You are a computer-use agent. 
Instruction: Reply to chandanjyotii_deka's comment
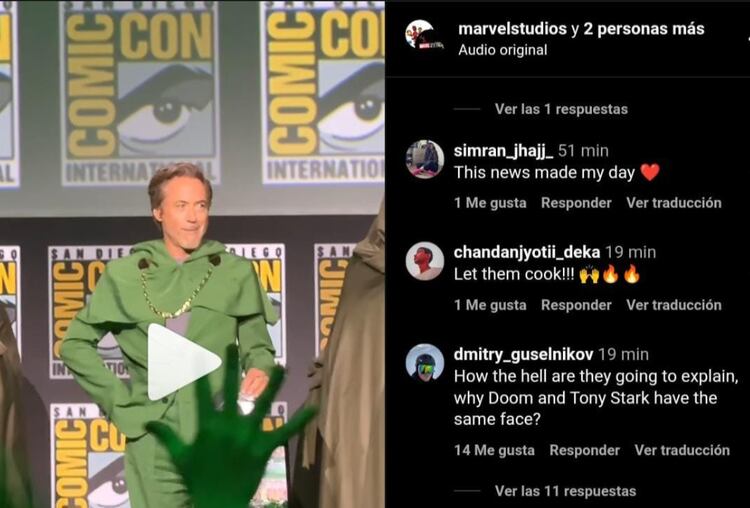[x=576, y=305]
